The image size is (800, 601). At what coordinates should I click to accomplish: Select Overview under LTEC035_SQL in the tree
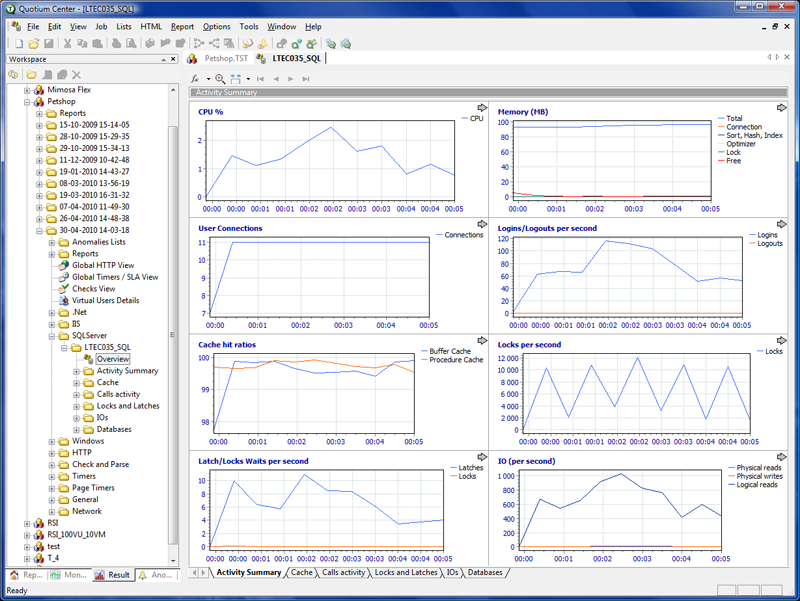(x=112, y=358)
